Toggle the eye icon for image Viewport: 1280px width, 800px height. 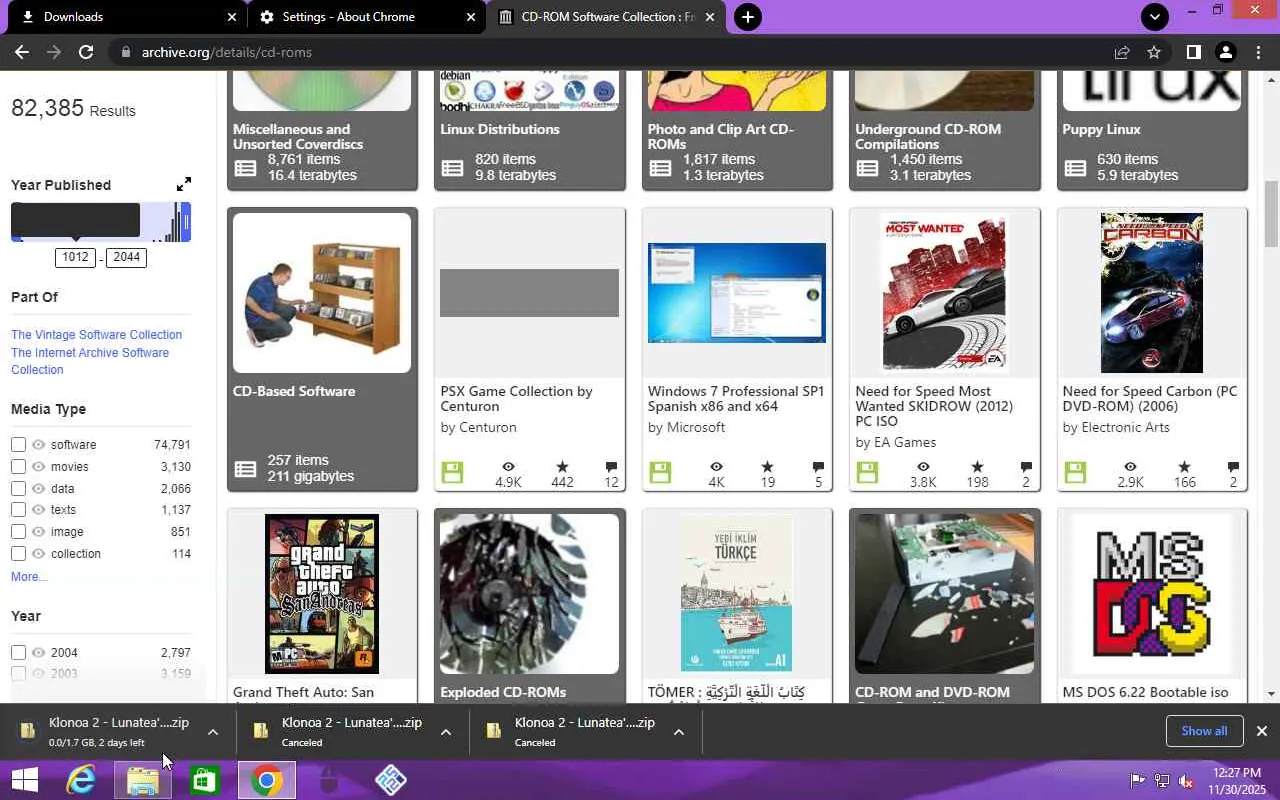click(39, 532)
